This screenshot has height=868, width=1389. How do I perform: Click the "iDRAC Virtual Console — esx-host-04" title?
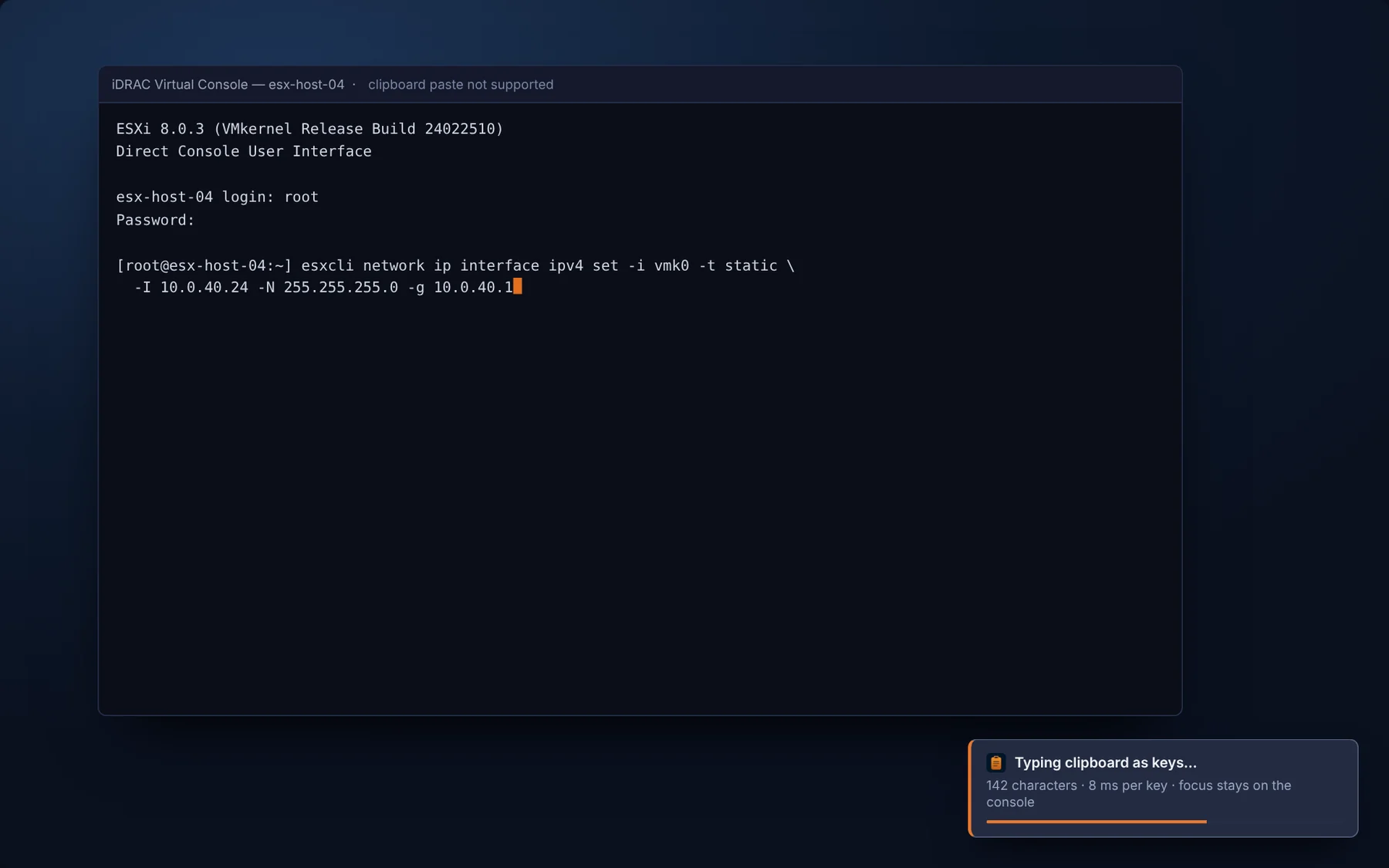tap(228, 84)
